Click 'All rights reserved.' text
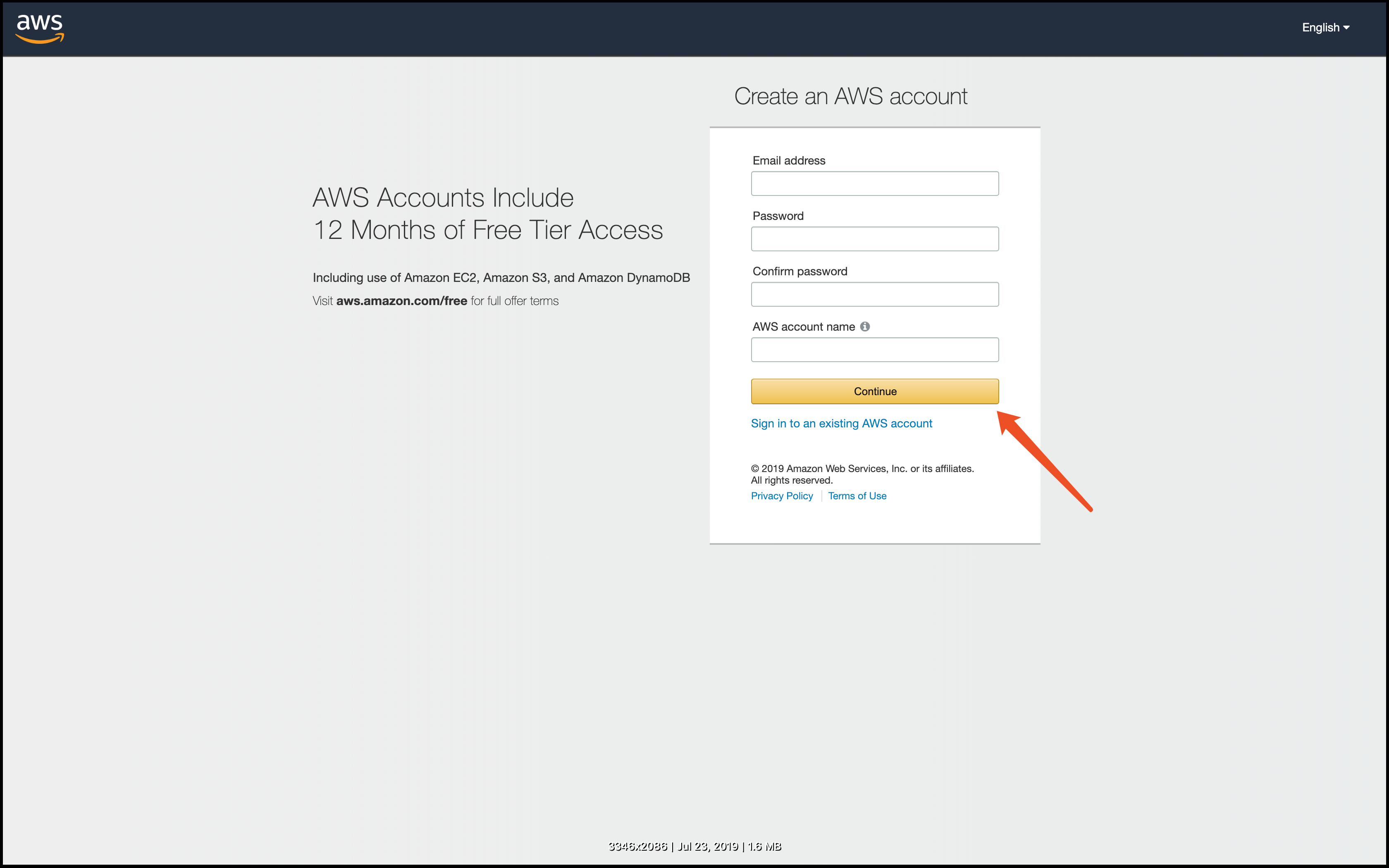The height and width of the screenshot is (868, 1389). pyautogui.click(x=792, y=480)
